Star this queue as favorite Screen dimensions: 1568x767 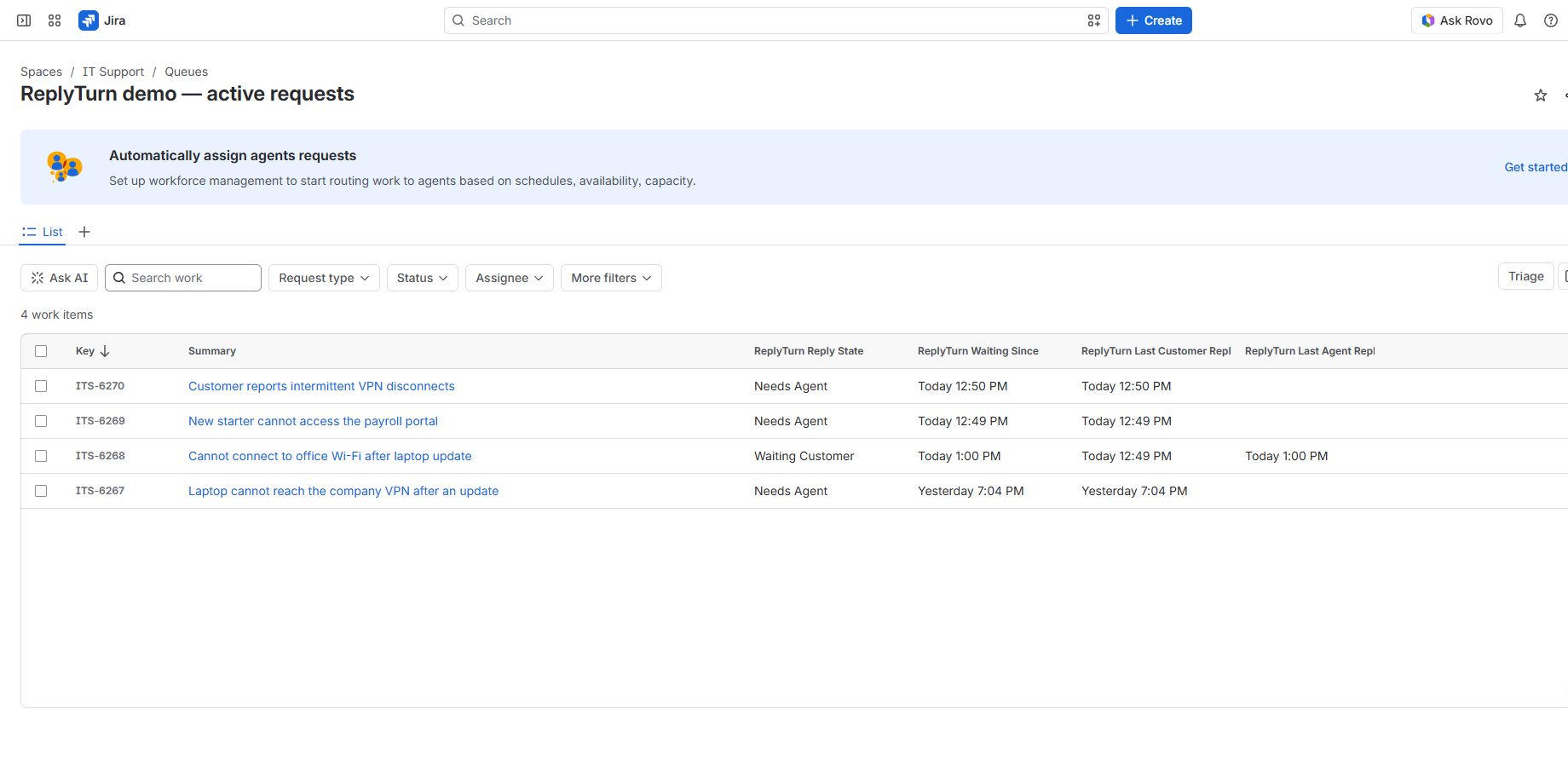(x=1540, y=95)
